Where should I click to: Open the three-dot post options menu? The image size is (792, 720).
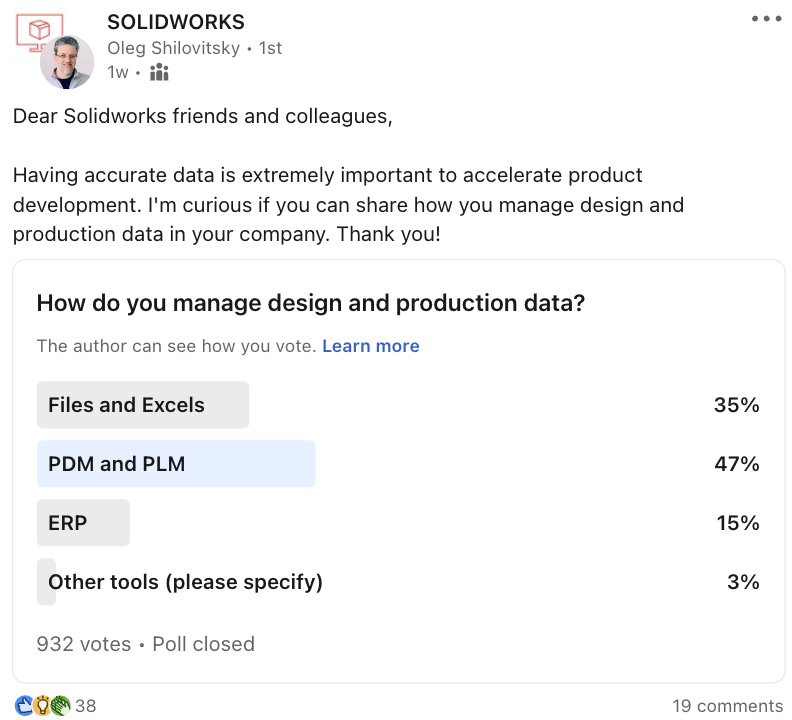click(x=766, y=19)
